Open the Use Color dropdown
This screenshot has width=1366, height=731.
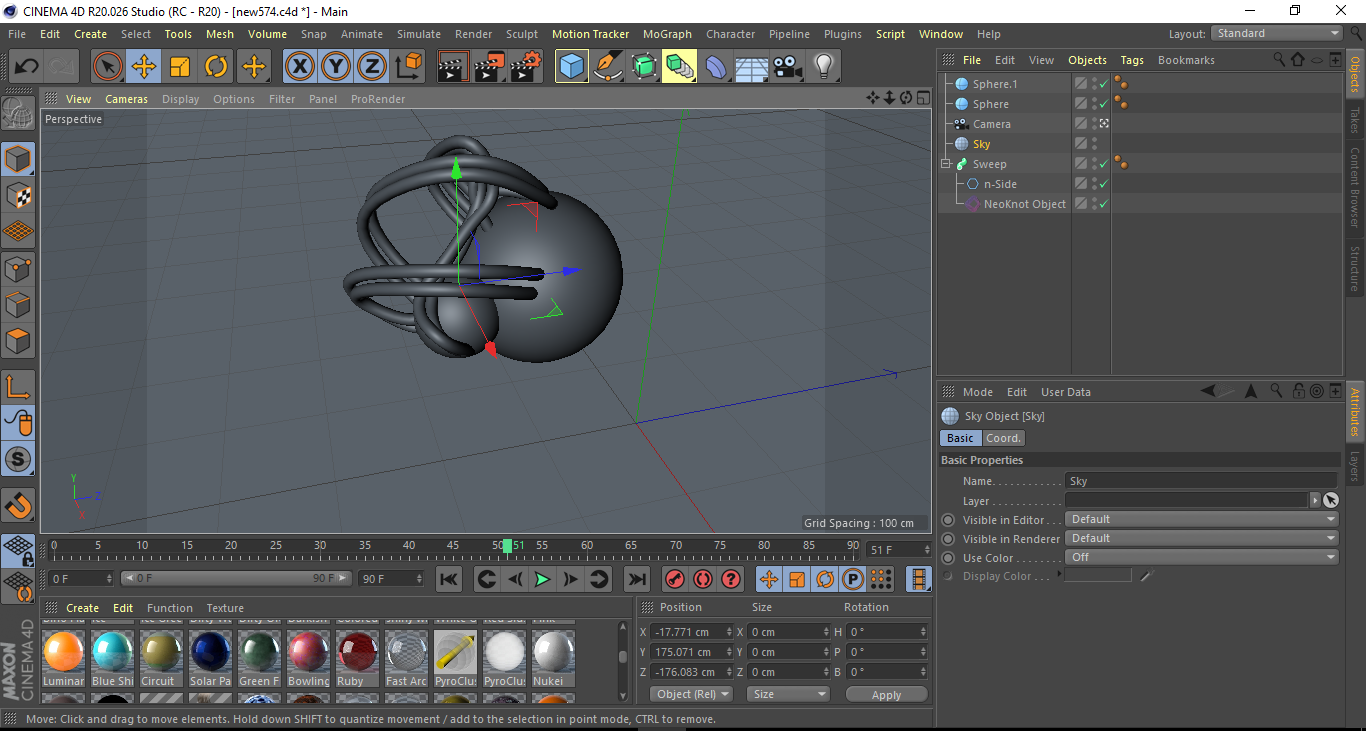click(1202, 557)
